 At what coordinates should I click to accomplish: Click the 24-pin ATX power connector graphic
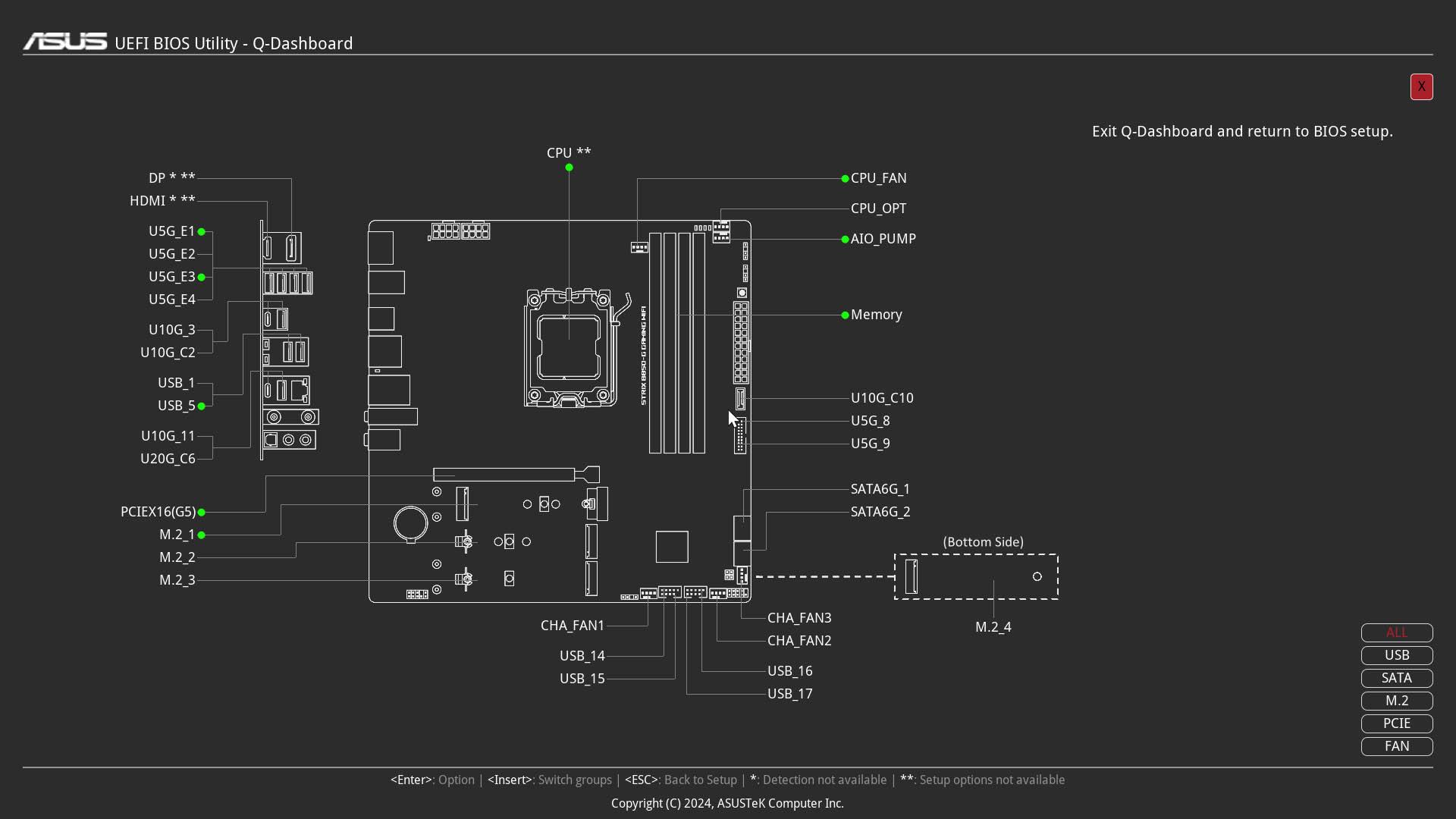pyautogui.click(x=741, y=343)
